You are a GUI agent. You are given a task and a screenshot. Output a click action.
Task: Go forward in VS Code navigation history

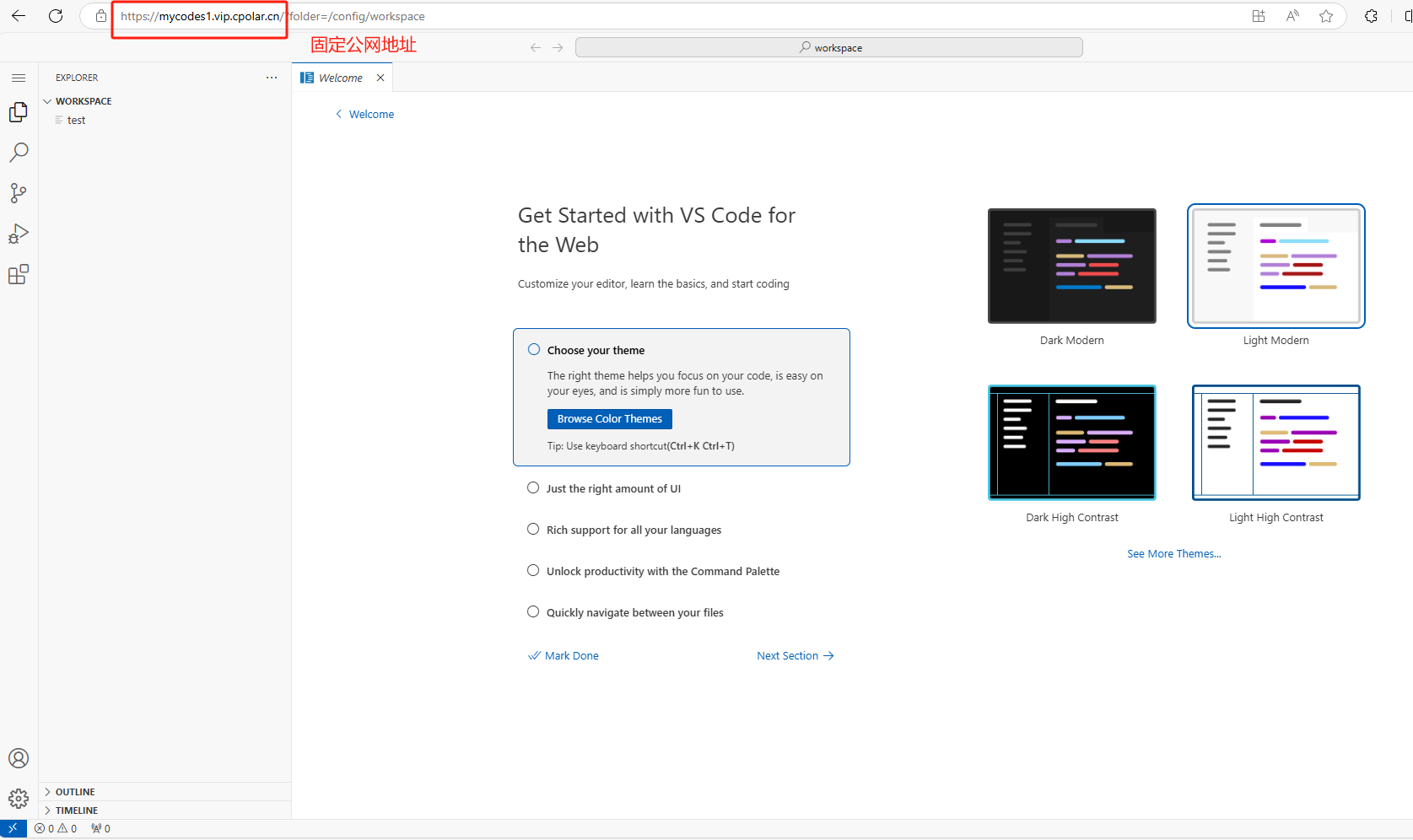coord(558,48)
